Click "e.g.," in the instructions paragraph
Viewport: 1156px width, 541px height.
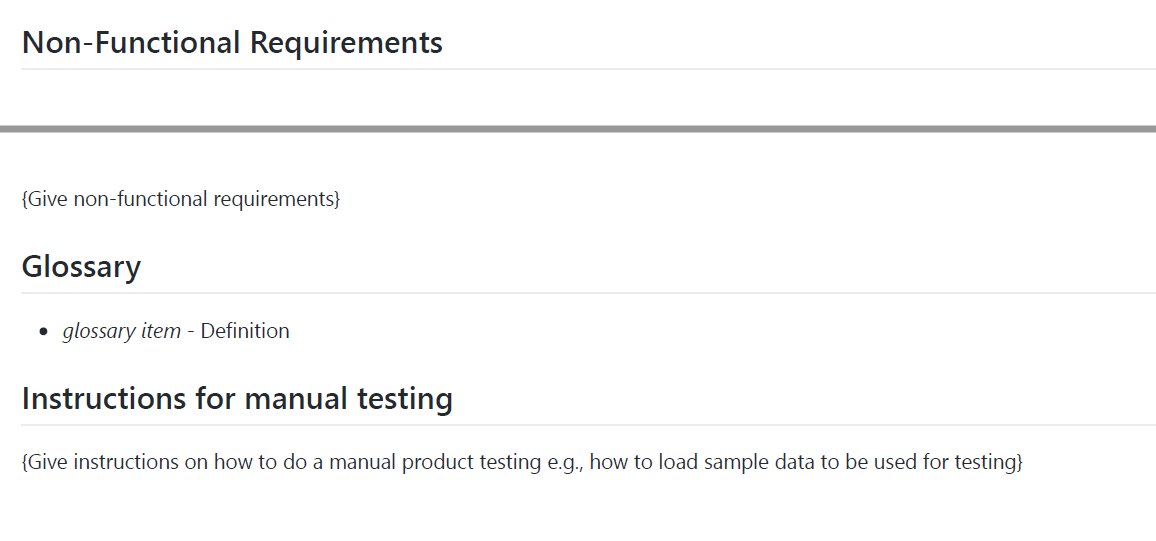click(x=565, y=462)
